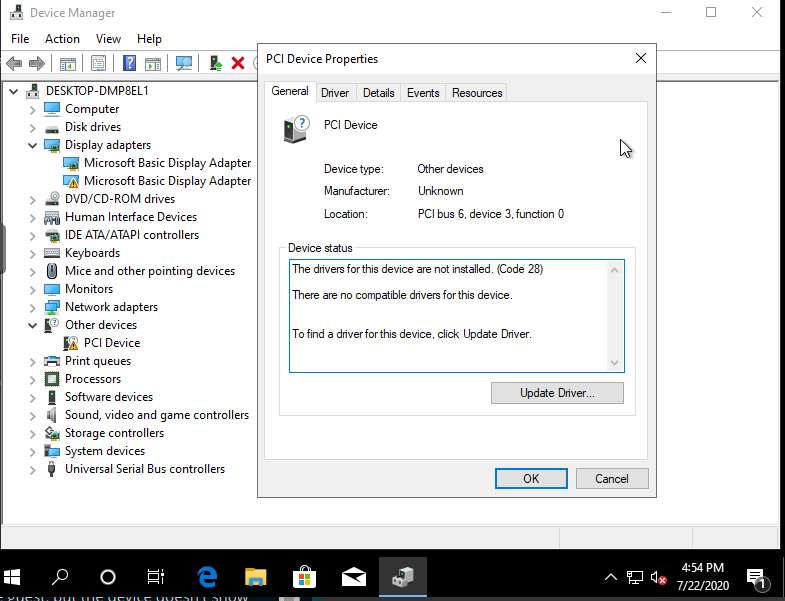Image resolution: width=785 pixels, height=601 pixels.
Task: Click Show/Hide Console Tree toolbar icon
Action: pos(68,63)
